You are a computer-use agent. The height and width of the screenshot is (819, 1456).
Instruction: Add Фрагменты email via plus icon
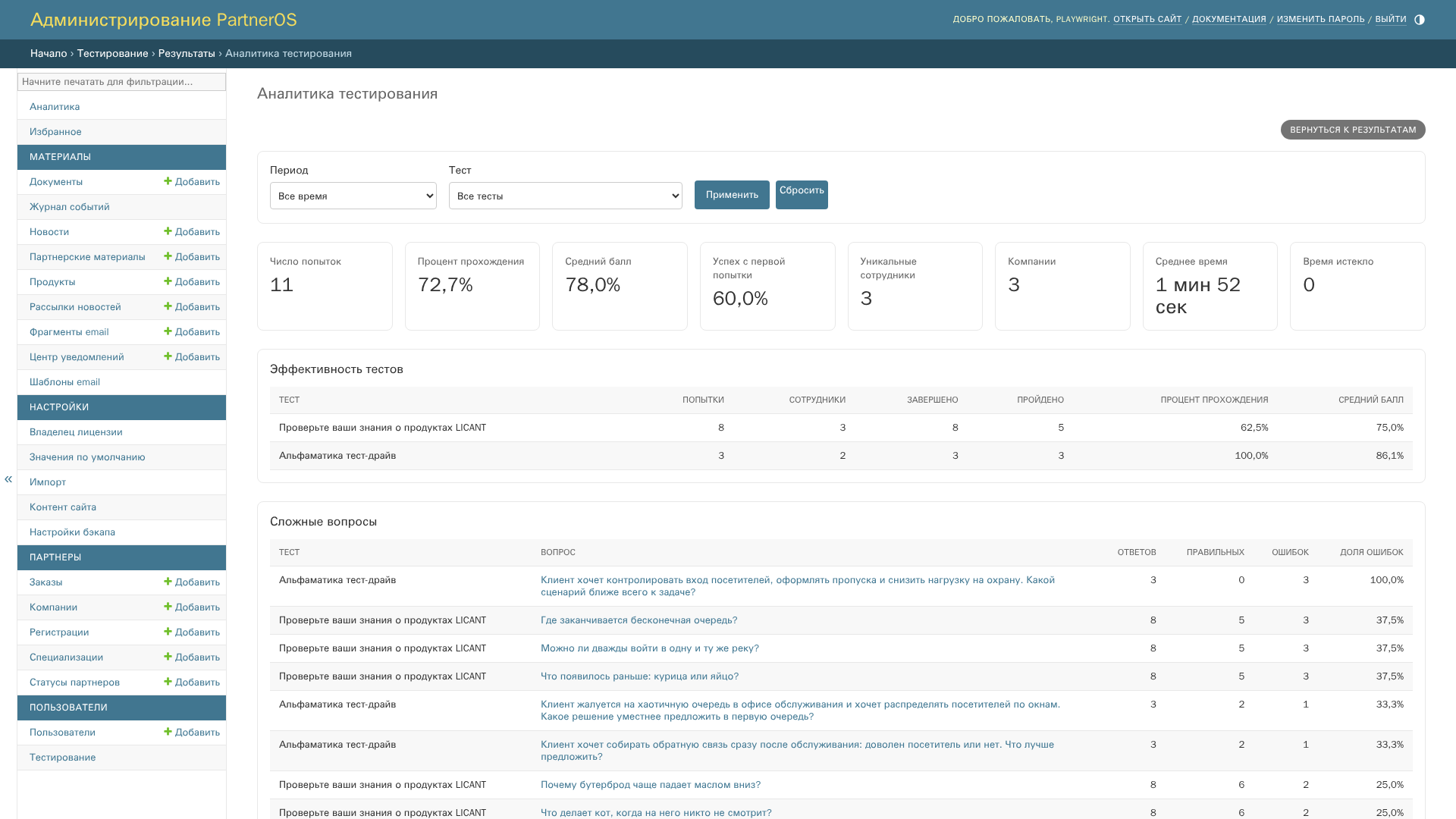[192, 332]
